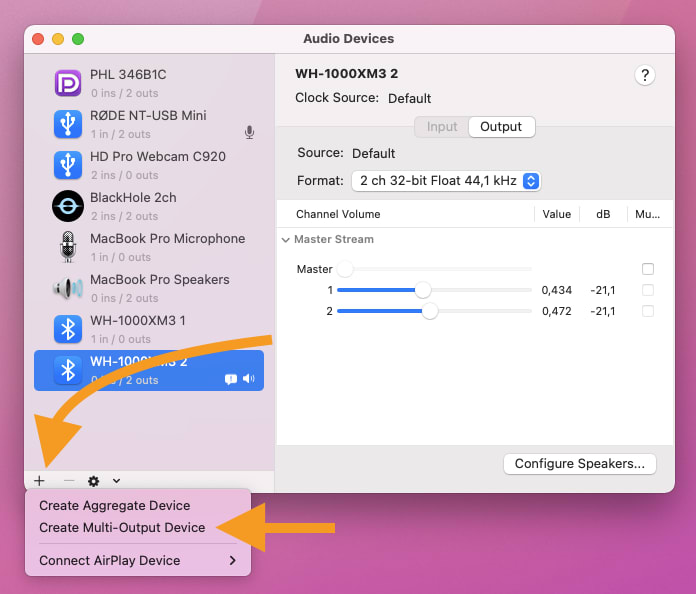Click the green zoom window button
696x594 pixels.
[x=78, y=39]
